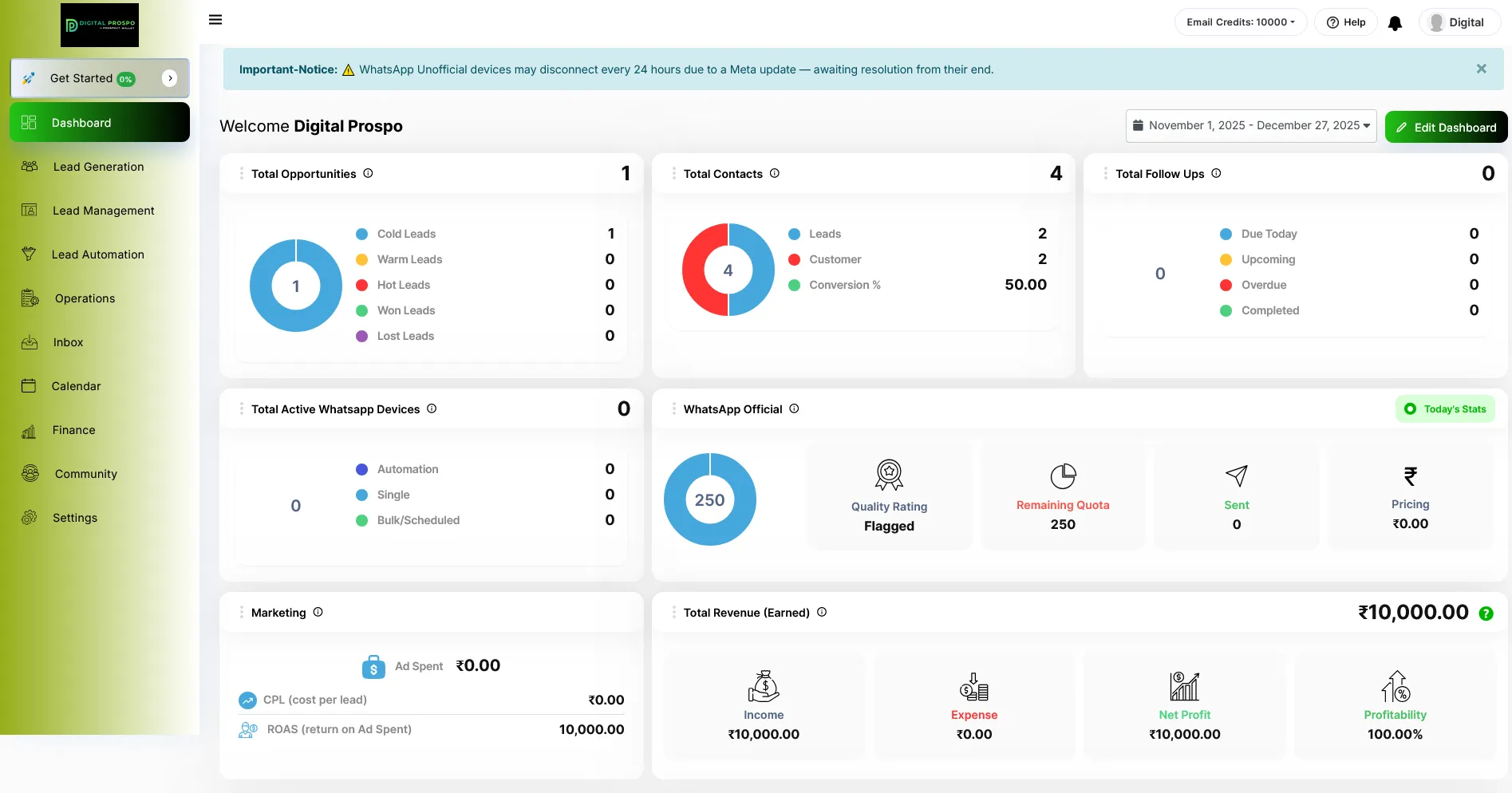Click the notification bell icon
Viewport: 1512px width, 793px height.
[x=1395, y=23]
